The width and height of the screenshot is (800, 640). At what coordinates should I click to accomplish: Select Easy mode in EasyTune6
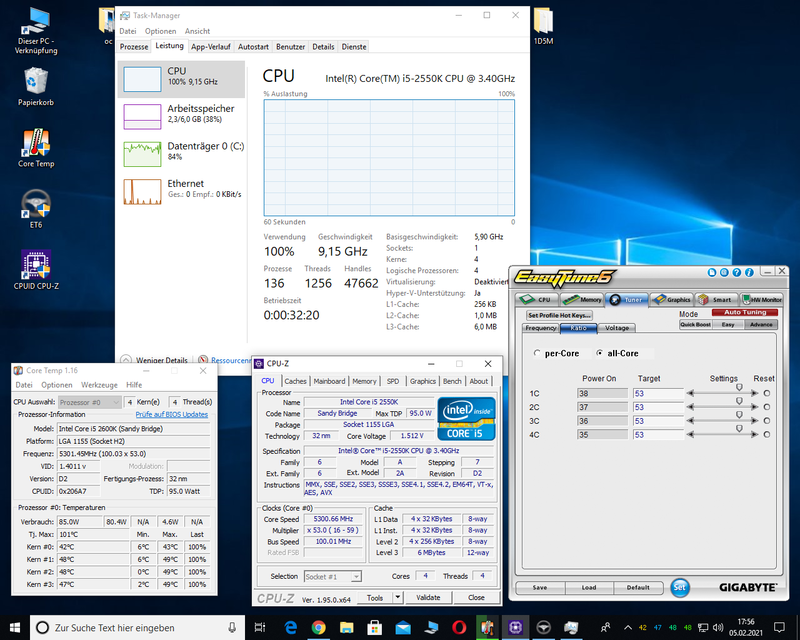[x=728, y=325]
